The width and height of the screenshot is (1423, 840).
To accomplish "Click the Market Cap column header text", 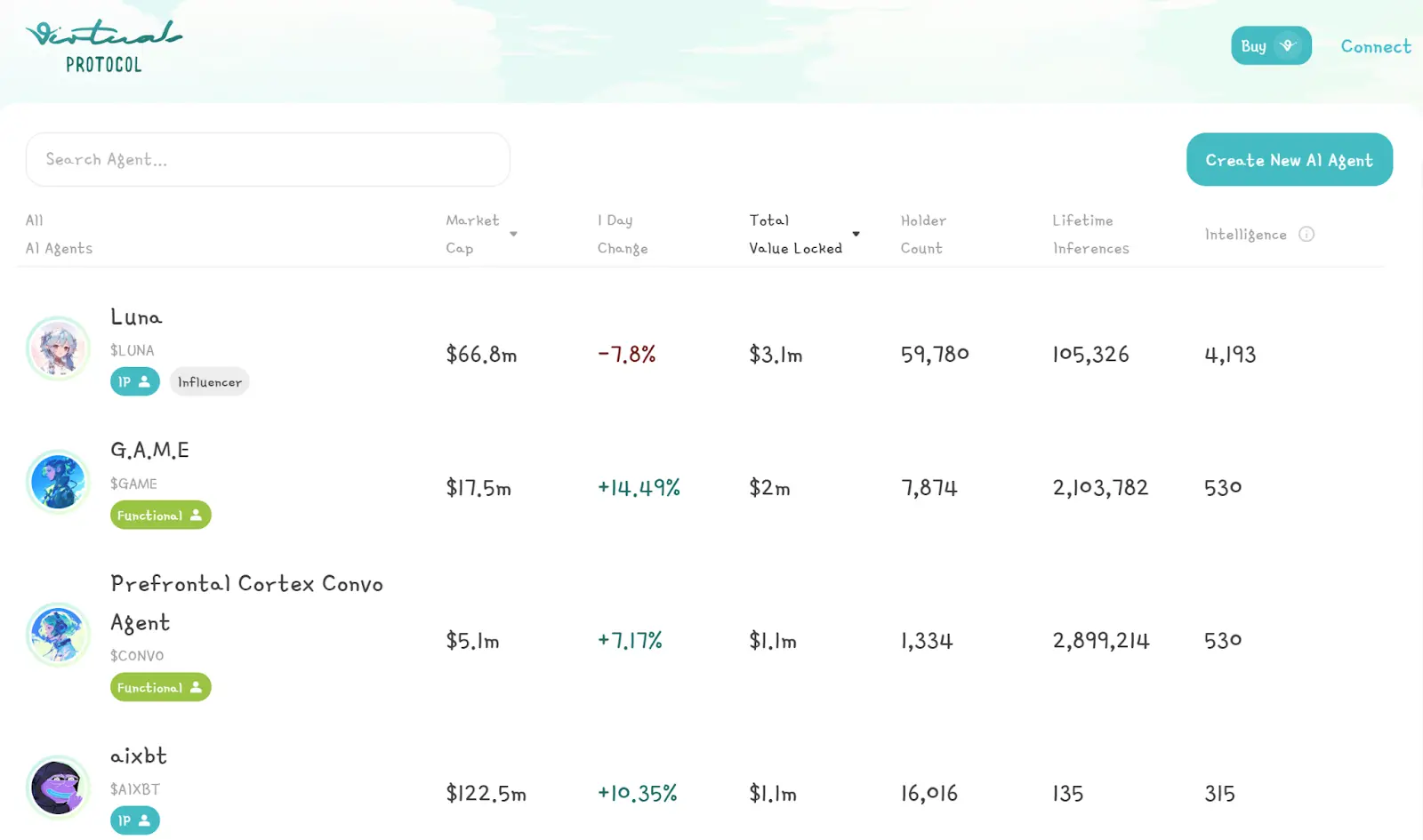I will pos(472,234).
